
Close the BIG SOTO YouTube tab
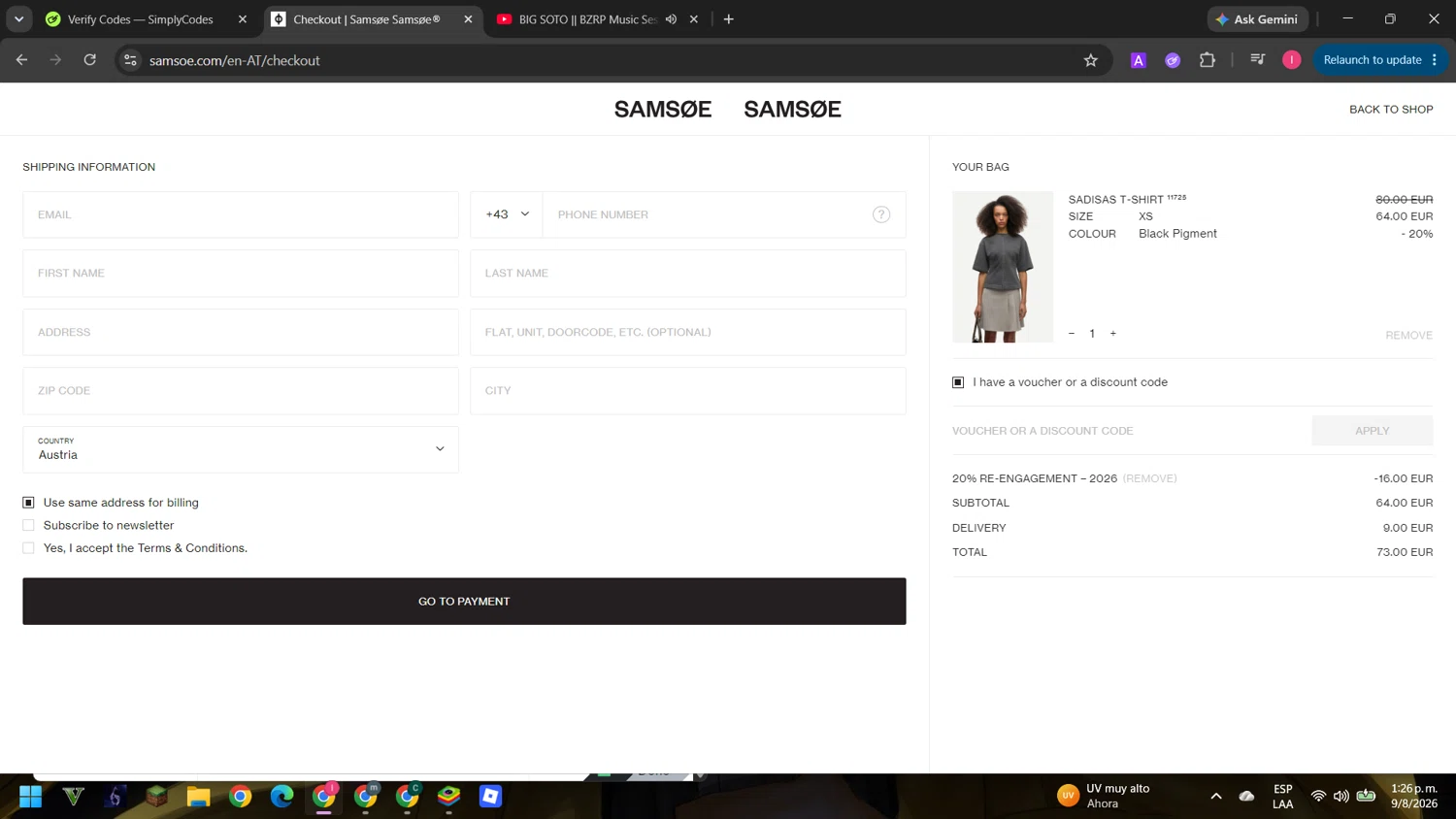click(x=694, y=19)
